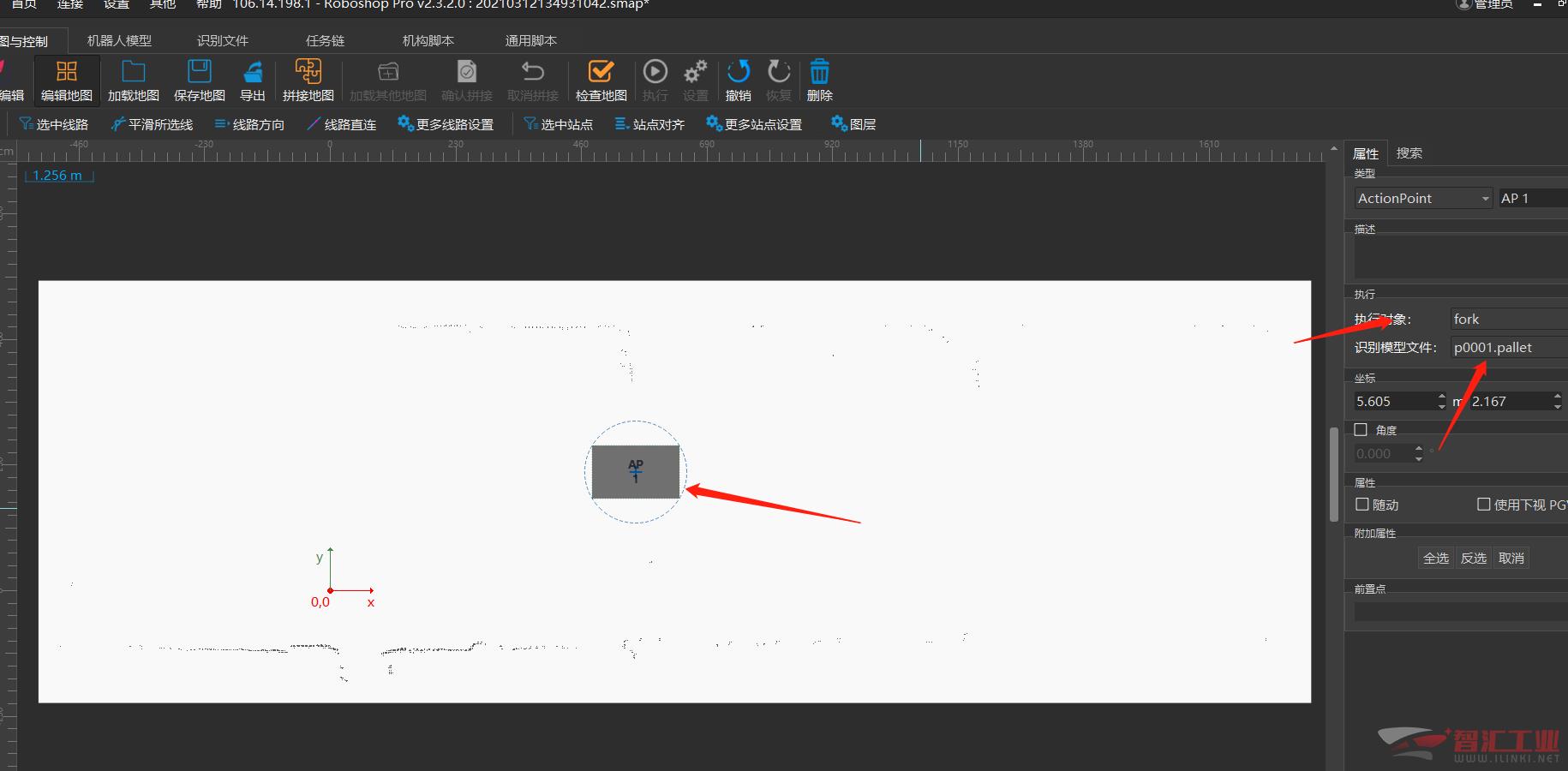Select the AP 1 action point on map
This screenshot has height=771, width=1568.
[x=636, y=471]
